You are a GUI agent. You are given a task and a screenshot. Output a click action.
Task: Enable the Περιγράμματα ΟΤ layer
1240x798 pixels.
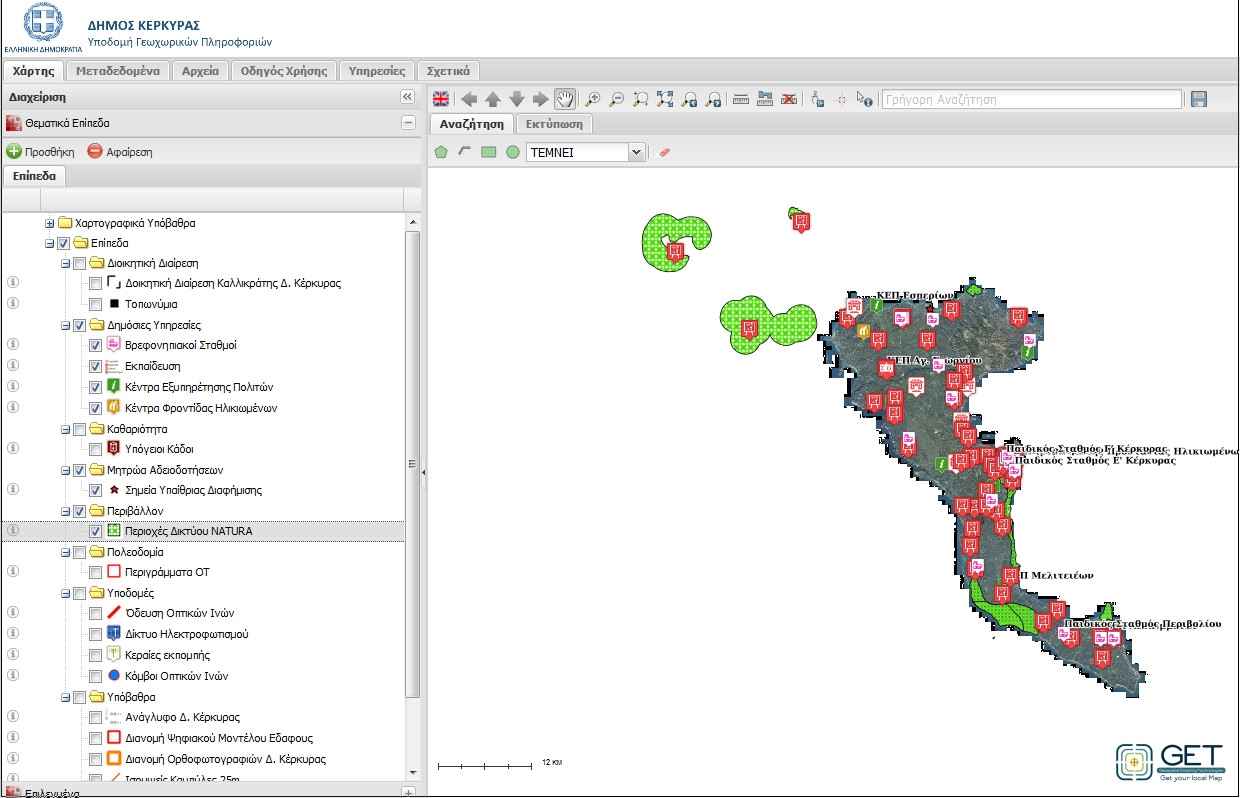(x=95, y=572)
